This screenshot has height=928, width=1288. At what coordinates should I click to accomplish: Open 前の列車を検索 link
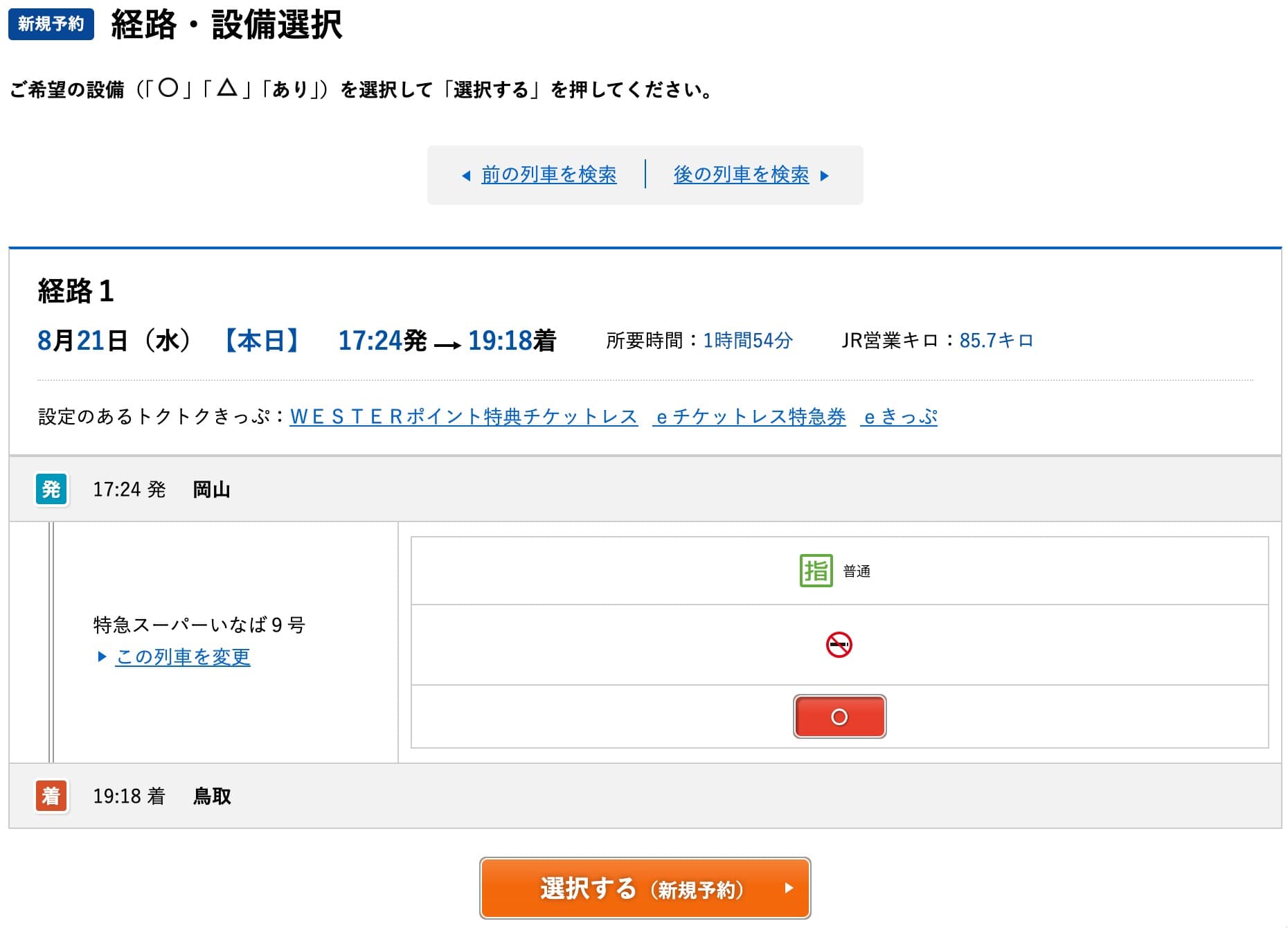click(549, 175)
